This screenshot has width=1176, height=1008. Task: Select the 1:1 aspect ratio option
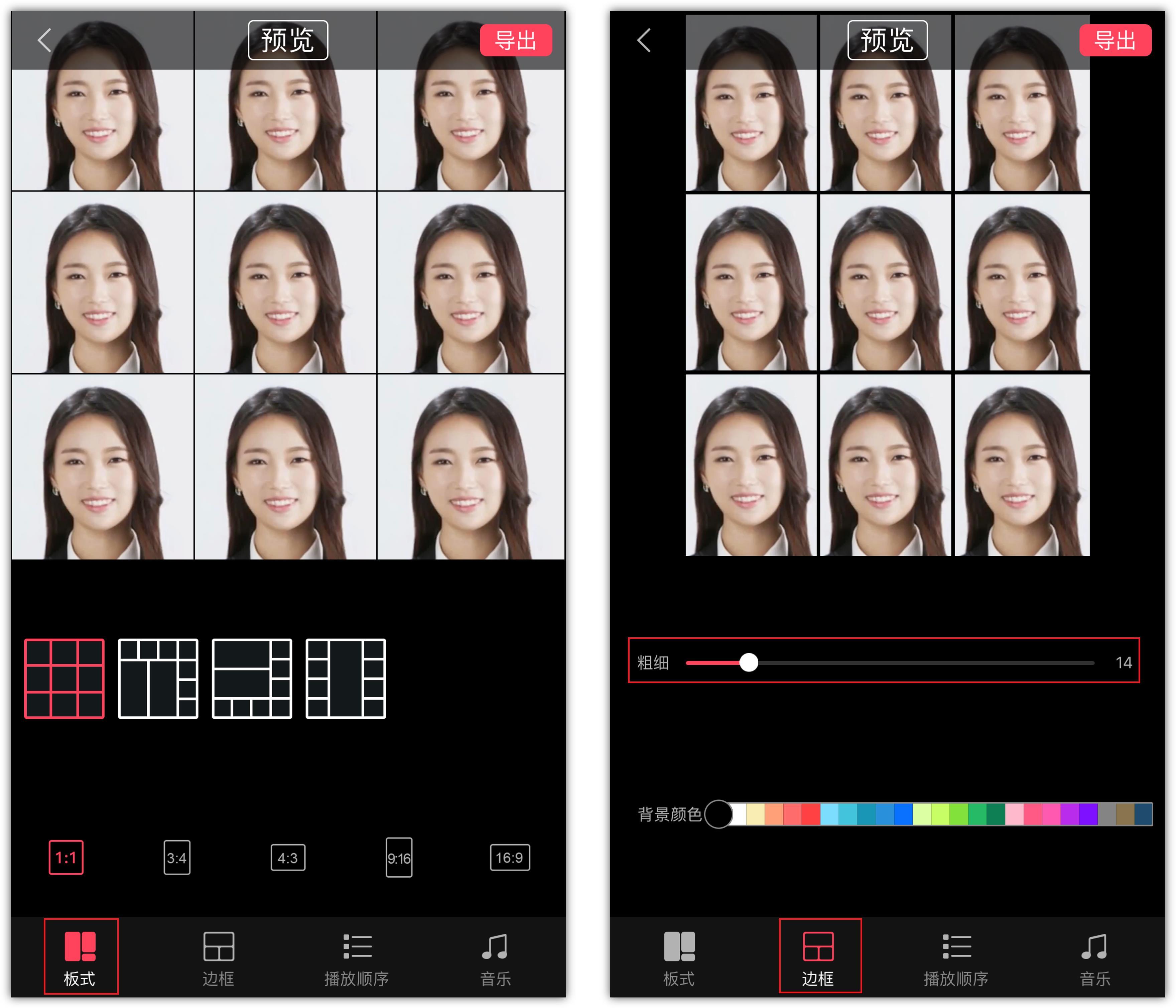(66, 858)
